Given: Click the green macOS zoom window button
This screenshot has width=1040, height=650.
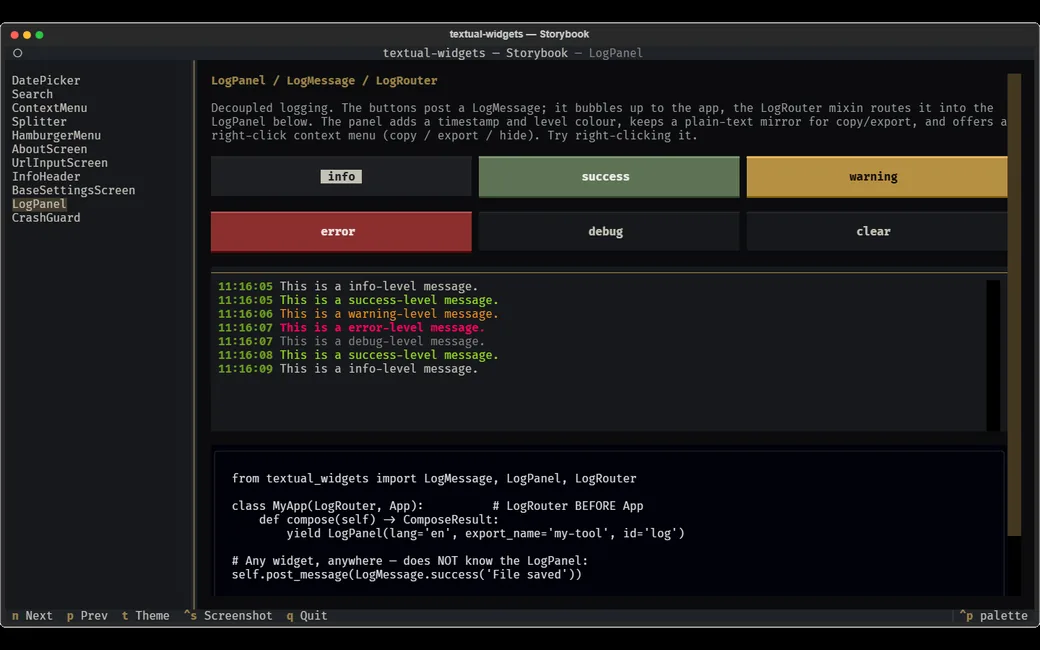Looking at the screenshot, I should click(39, 34).
